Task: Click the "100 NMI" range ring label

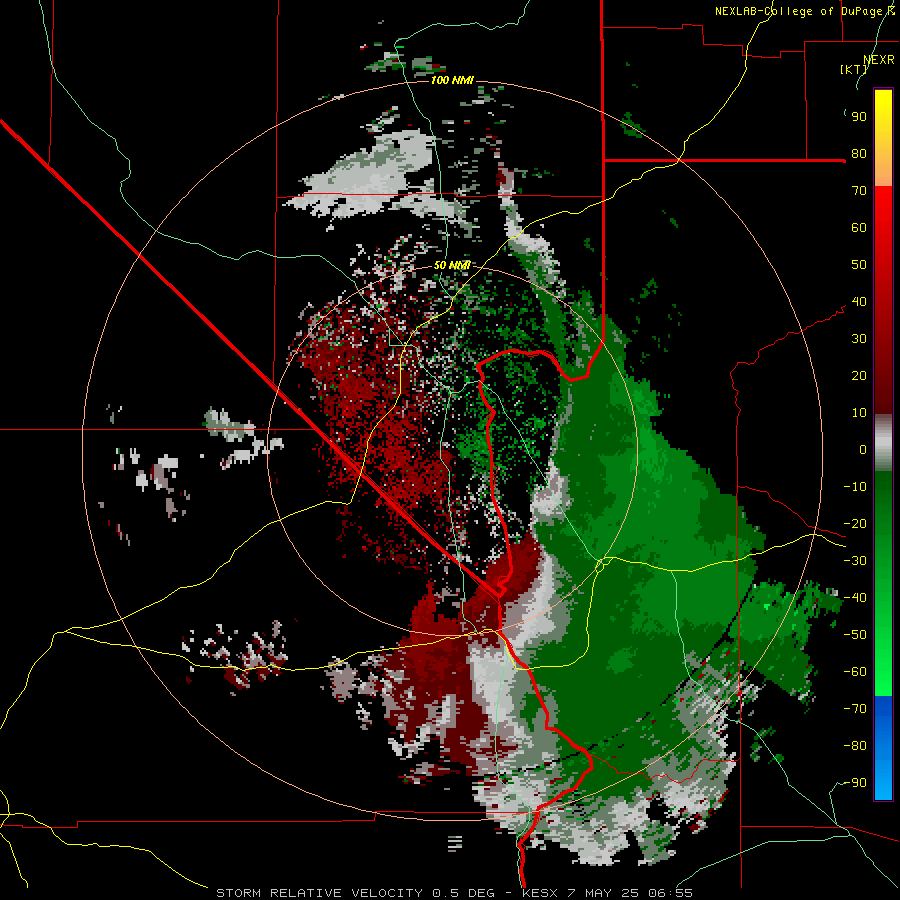Action: tap(452, 80)
